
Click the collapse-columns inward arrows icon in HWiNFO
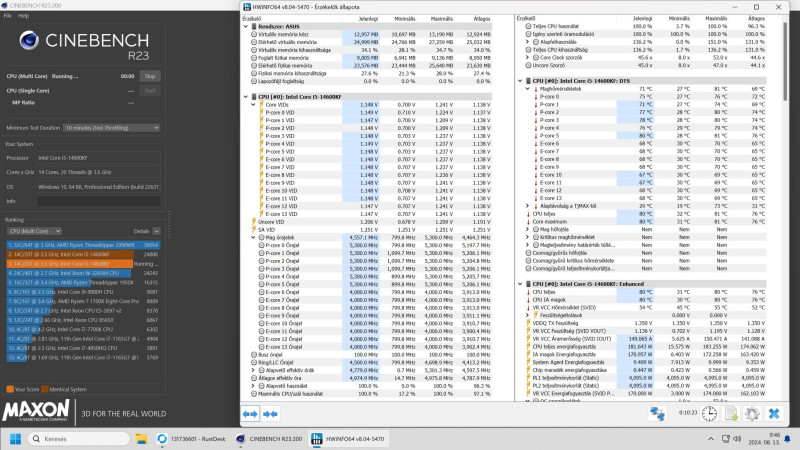click(270, 414)
